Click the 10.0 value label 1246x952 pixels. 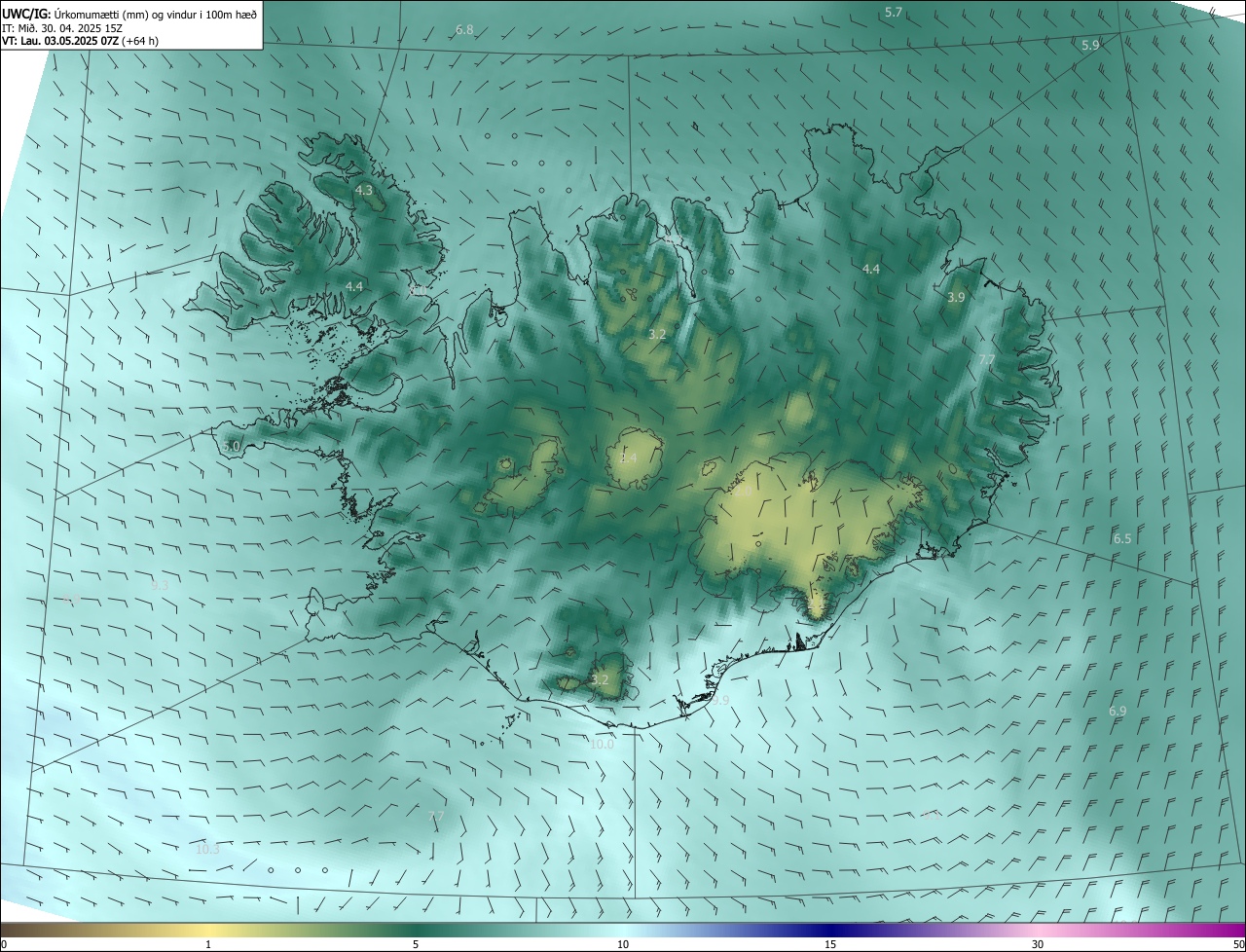tap(603, 745)
